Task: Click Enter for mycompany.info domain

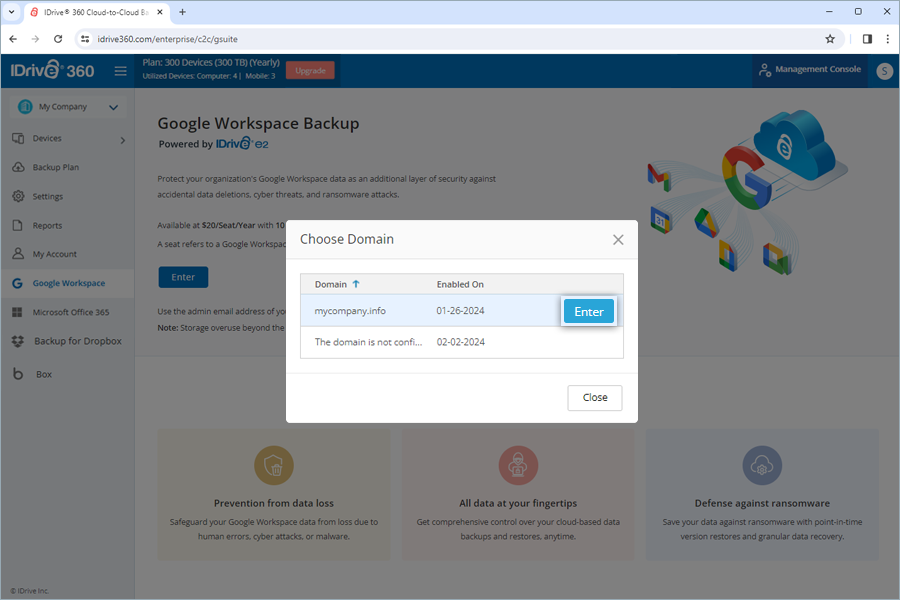Action: [x=589, y=311]
